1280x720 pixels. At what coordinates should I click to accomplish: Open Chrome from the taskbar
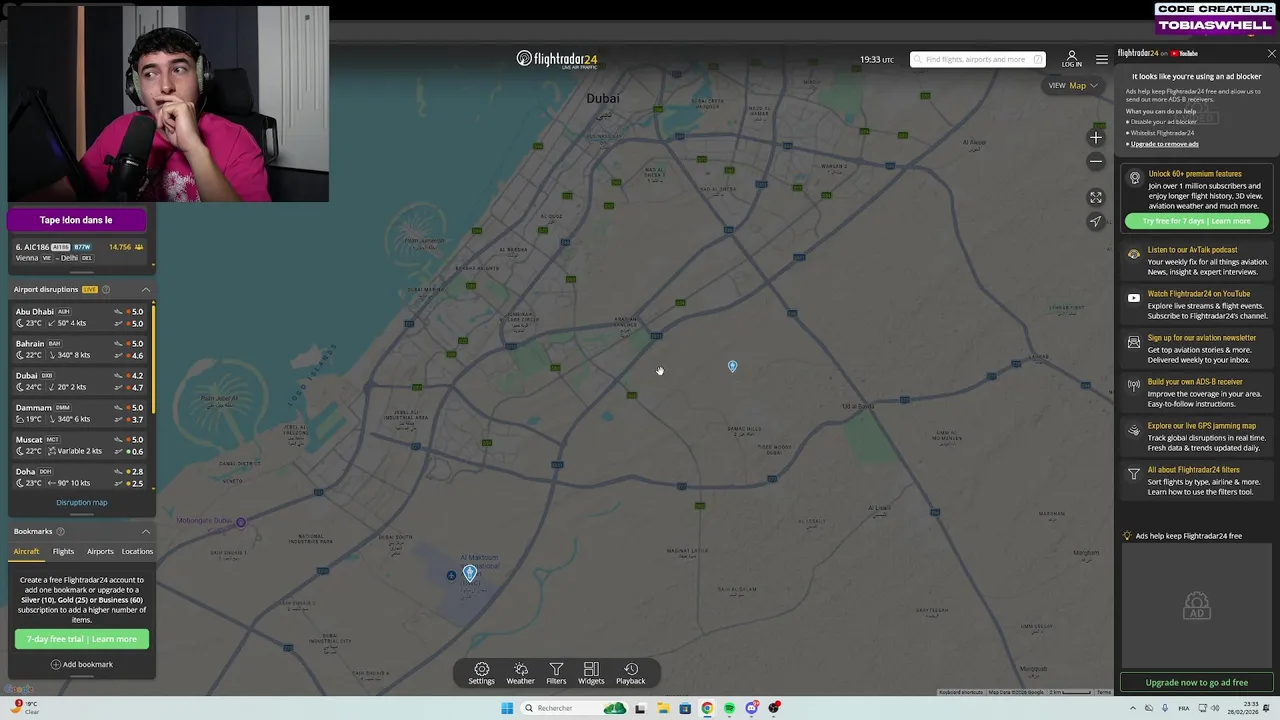(707, 708)
